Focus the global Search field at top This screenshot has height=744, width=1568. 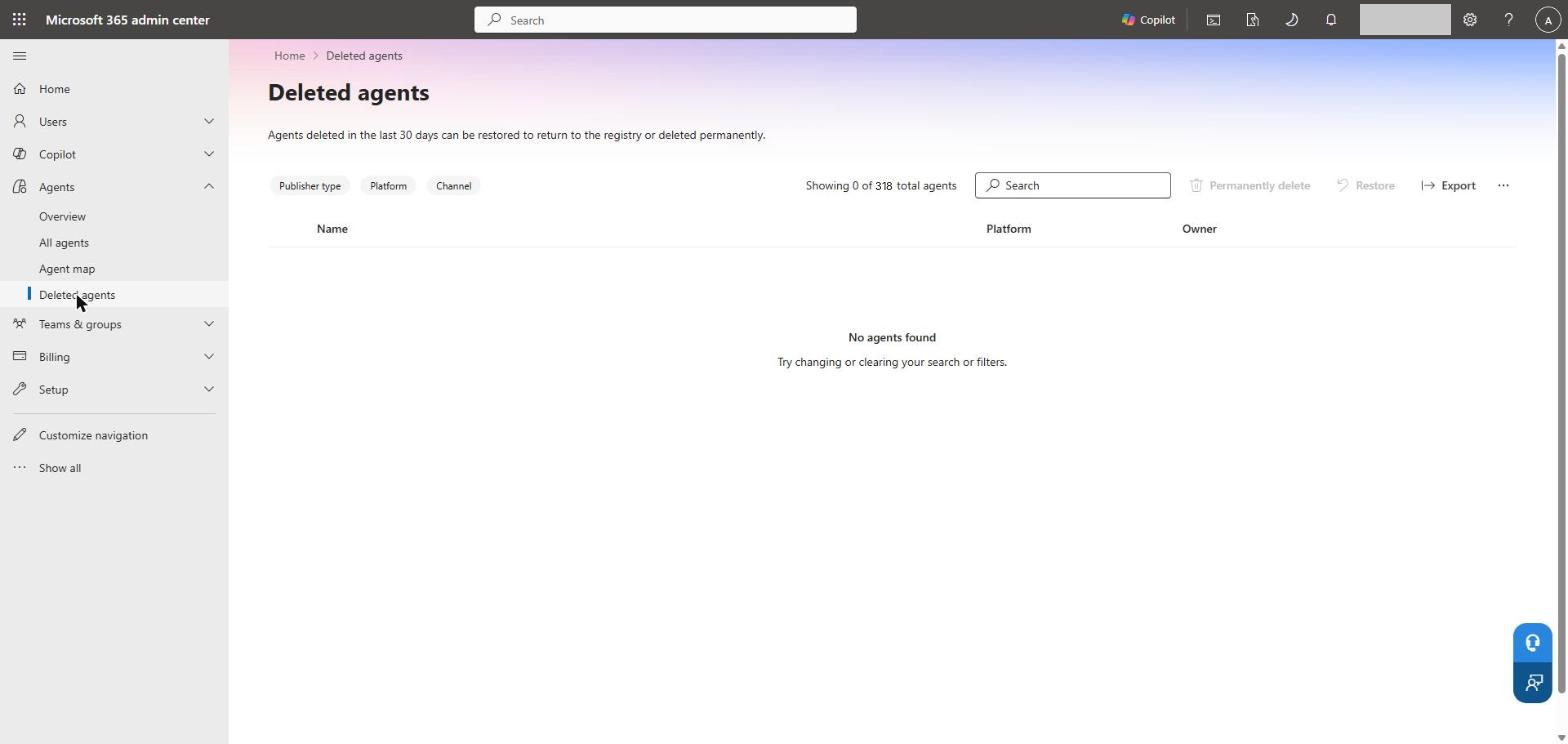665,20
